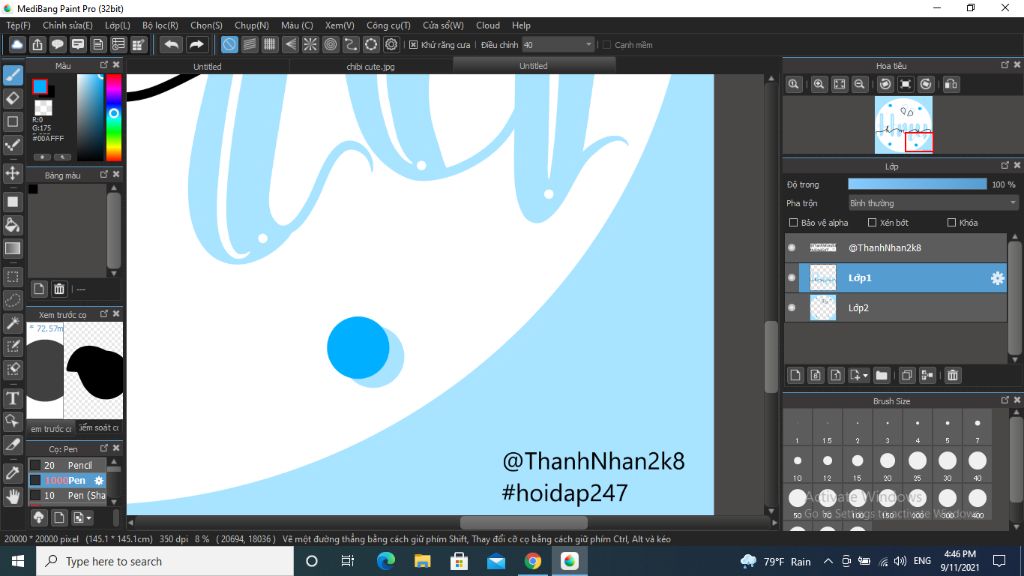Choose brush size 5 preset

tap(948, 428)
